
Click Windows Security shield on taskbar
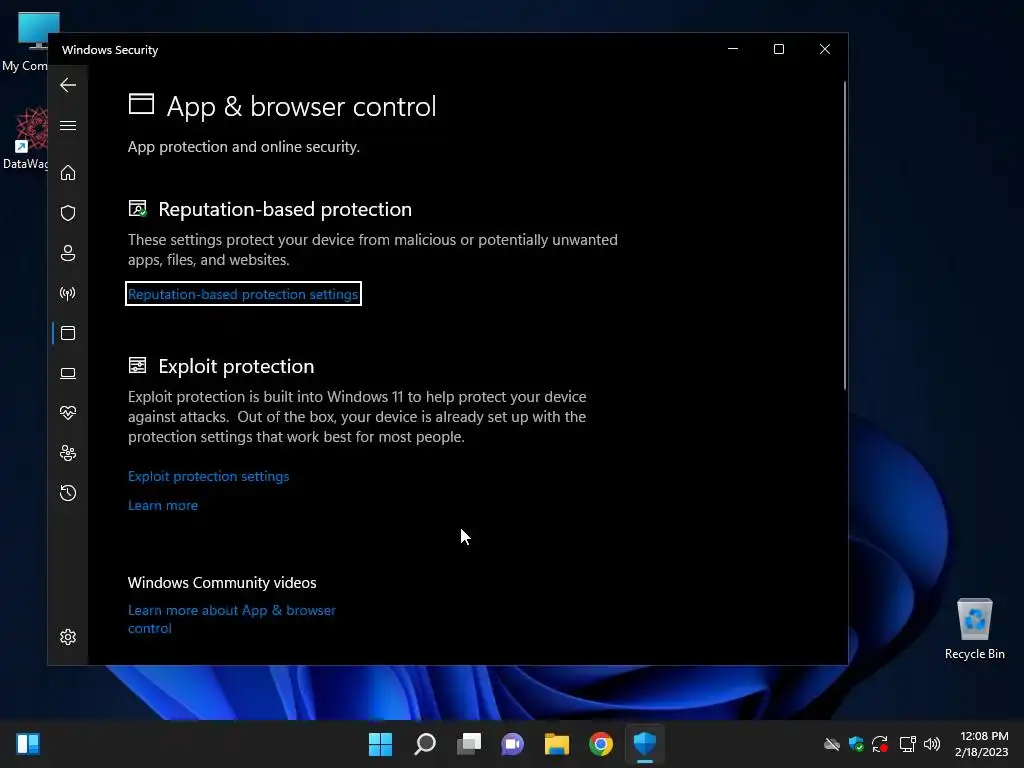(645, 744)
